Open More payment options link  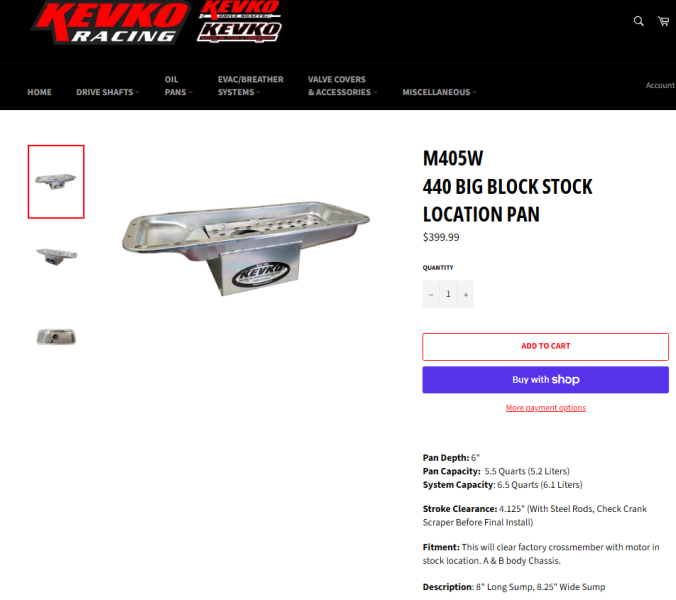(x=545, y=408)
